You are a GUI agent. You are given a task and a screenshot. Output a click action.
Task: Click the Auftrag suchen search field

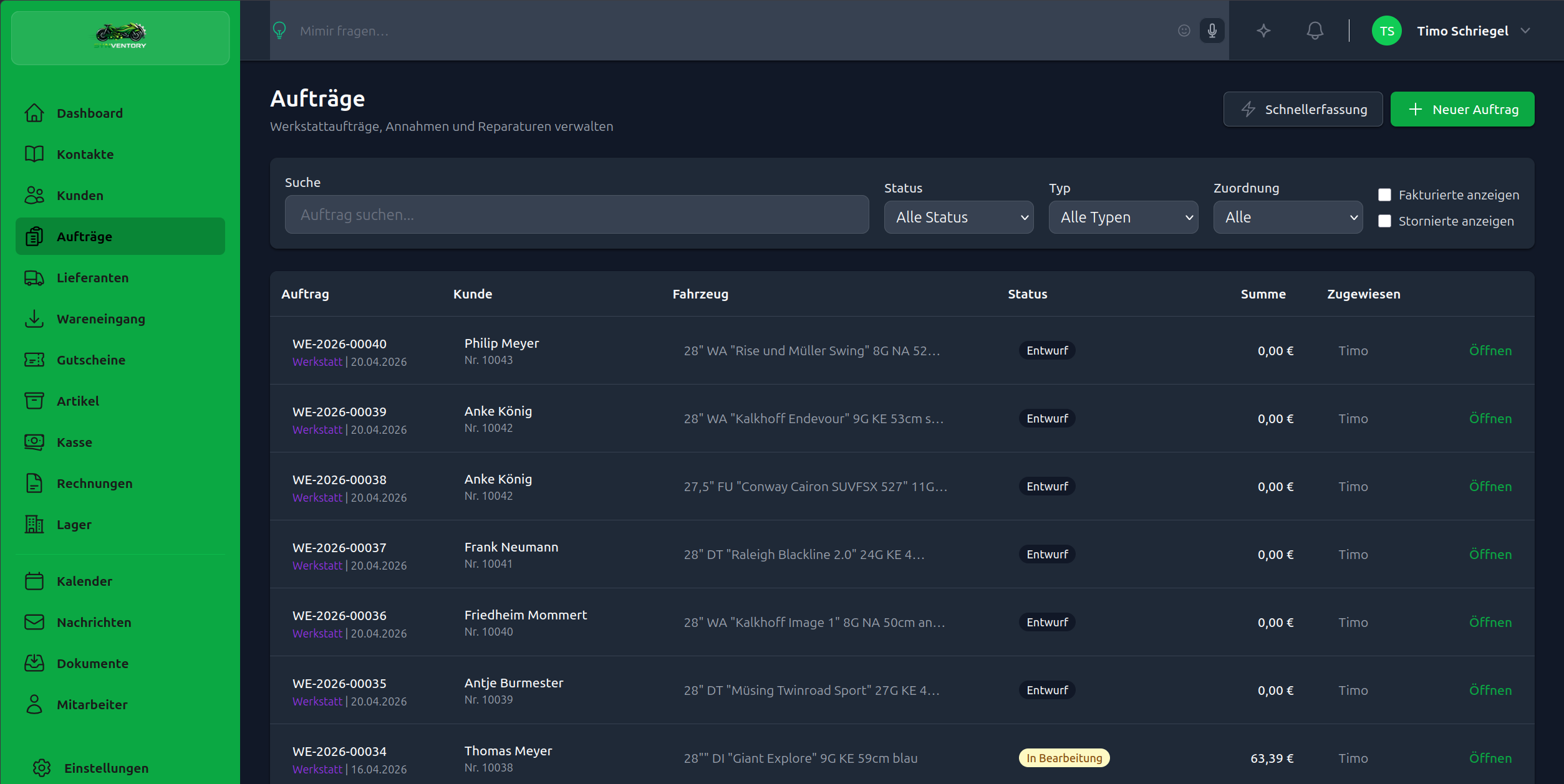[x=576, y=214]
